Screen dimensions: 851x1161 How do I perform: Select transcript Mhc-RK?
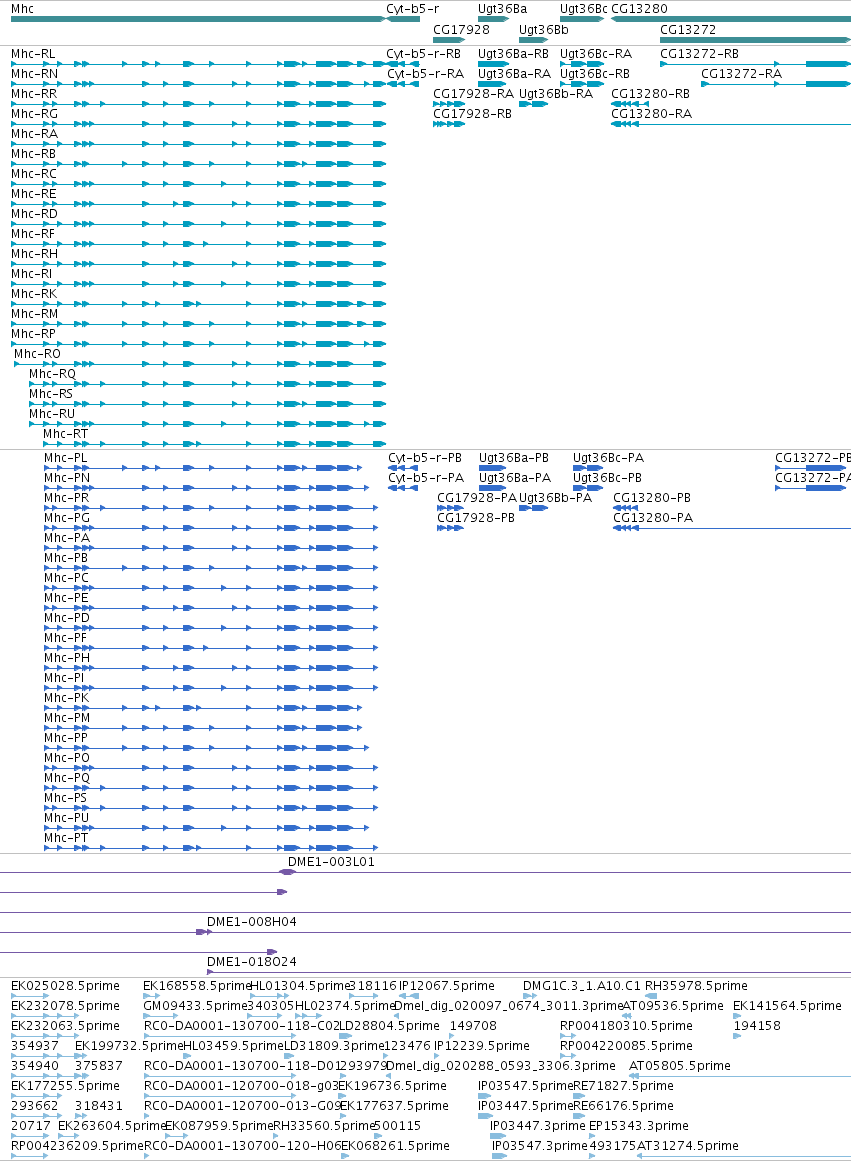coord(34,294)
